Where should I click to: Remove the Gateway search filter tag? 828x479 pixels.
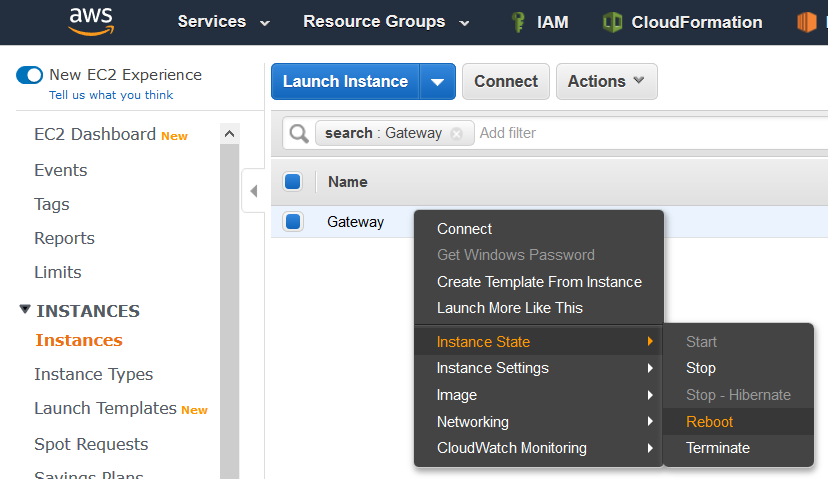click(x=457, y=134)
